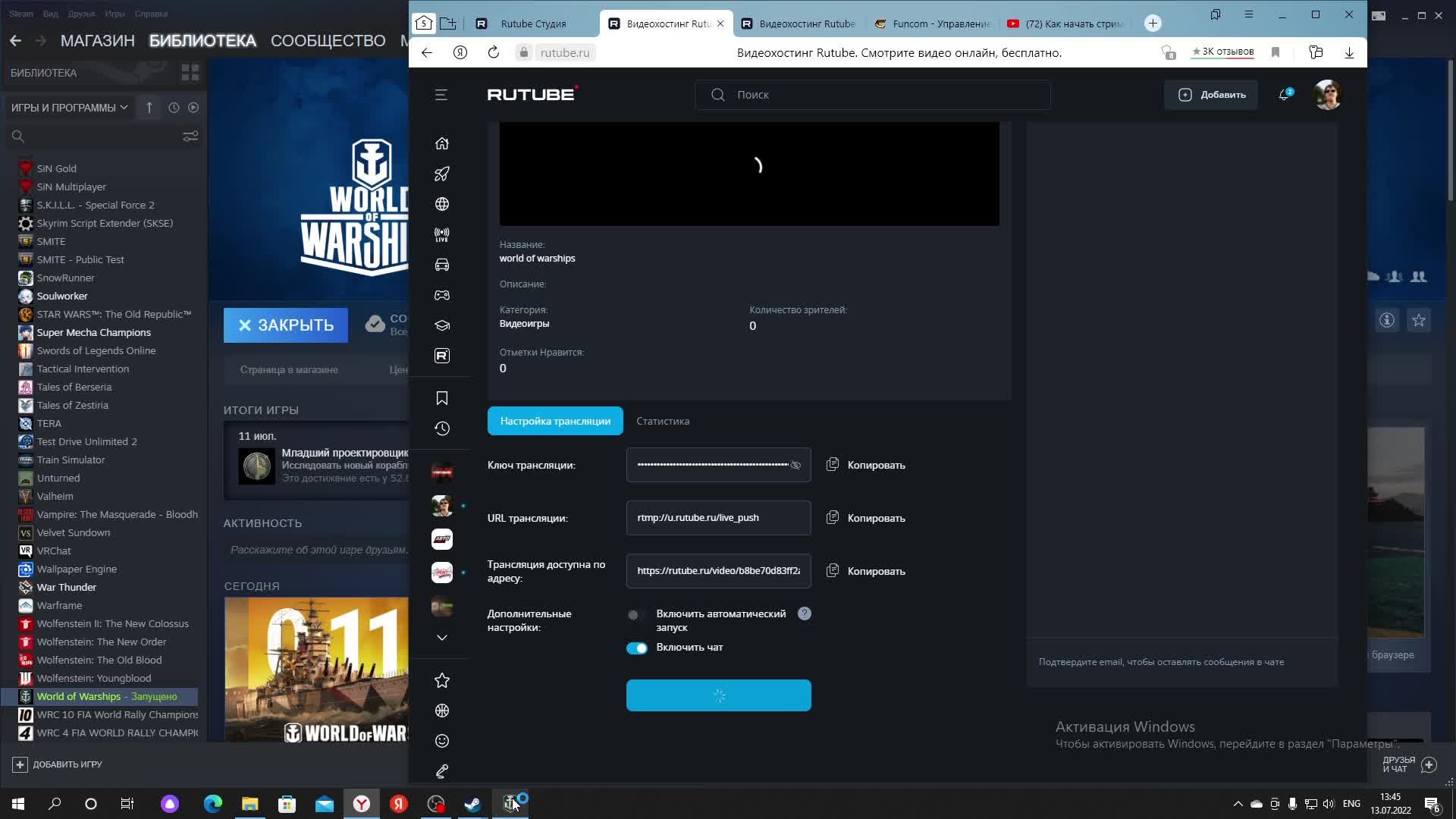Image resolution: width=1456 pixels, height=819 pixels.
Task: Open 'Игры и программы' dropdown in Steam
Action: pos(69,108)
